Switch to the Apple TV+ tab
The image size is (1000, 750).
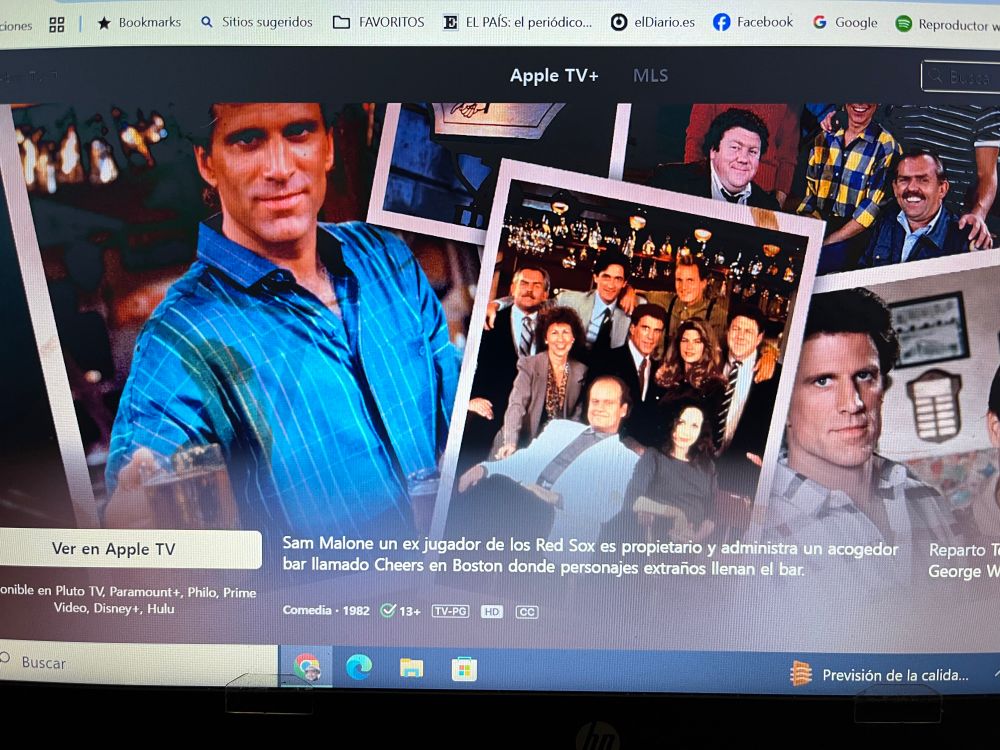pos(554,76)
